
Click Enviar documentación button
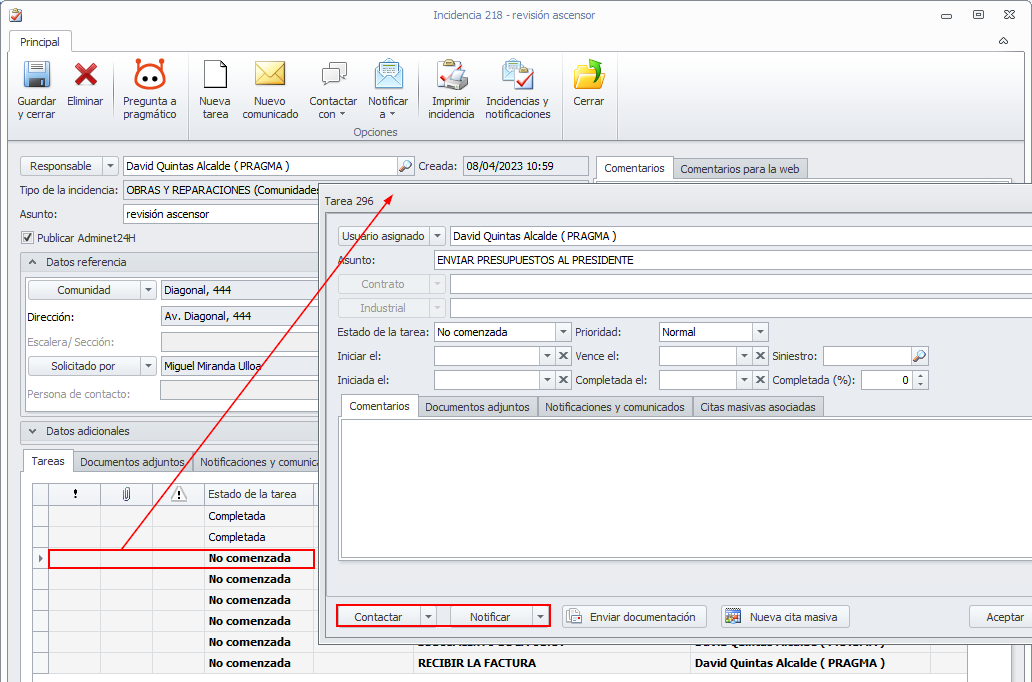pos(634,617)
